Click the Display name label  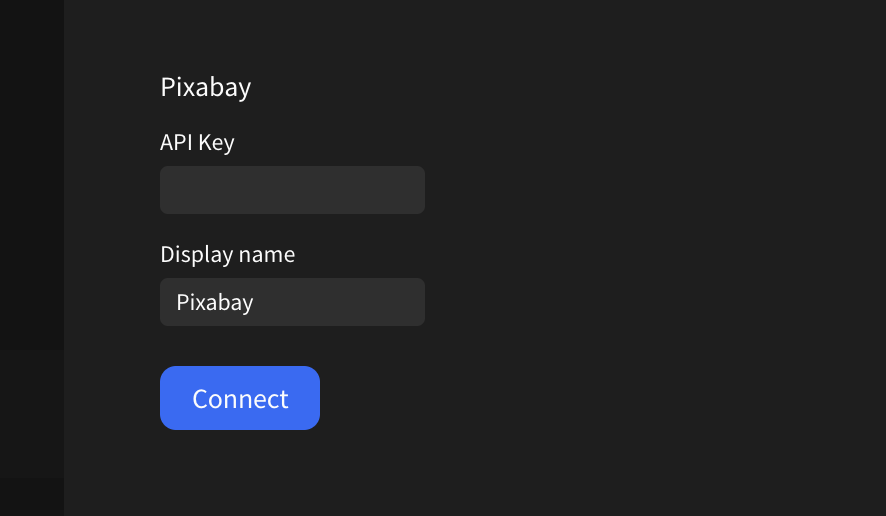227,254
